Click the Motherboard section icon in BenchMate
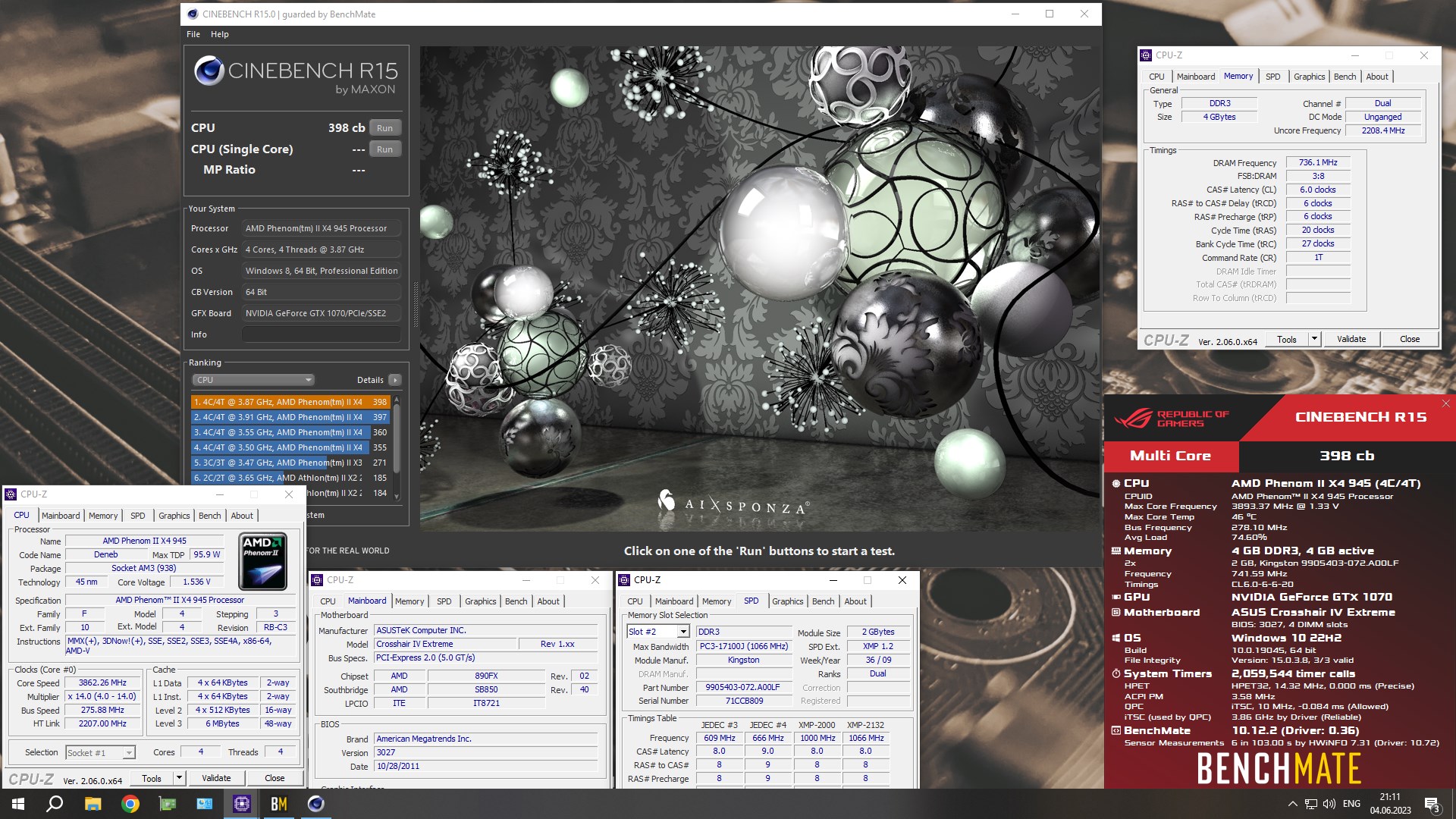 (x=1116, y=612)
